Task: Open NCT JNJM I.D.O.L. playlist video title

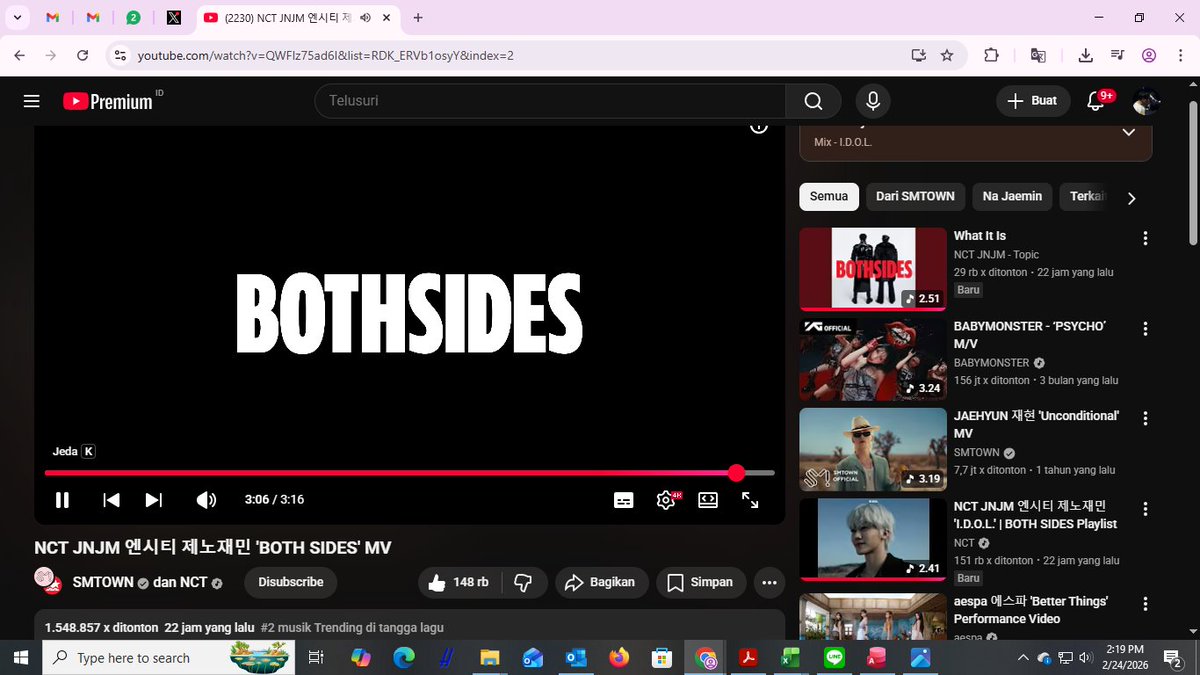Action: point(1035,514)
